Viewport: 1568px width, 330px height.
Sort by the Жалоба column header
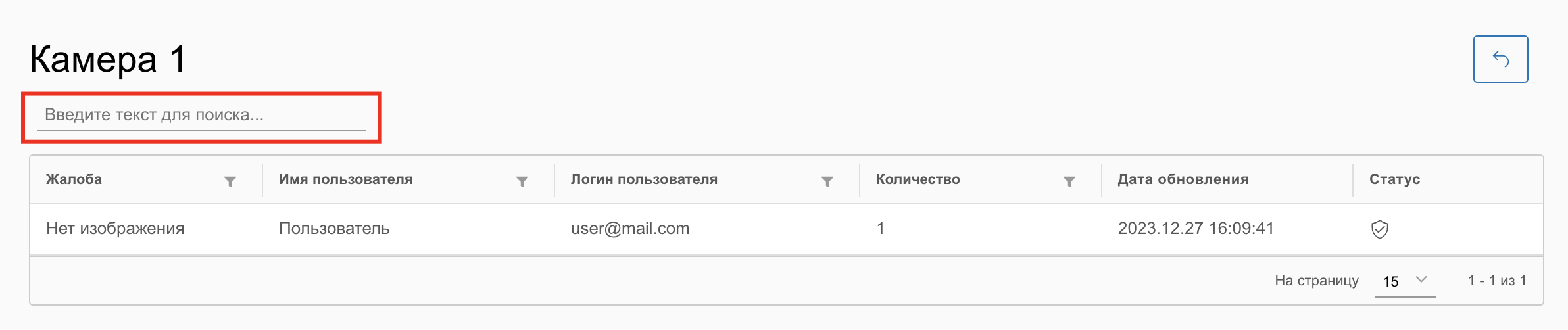click(x=74, y=179)
